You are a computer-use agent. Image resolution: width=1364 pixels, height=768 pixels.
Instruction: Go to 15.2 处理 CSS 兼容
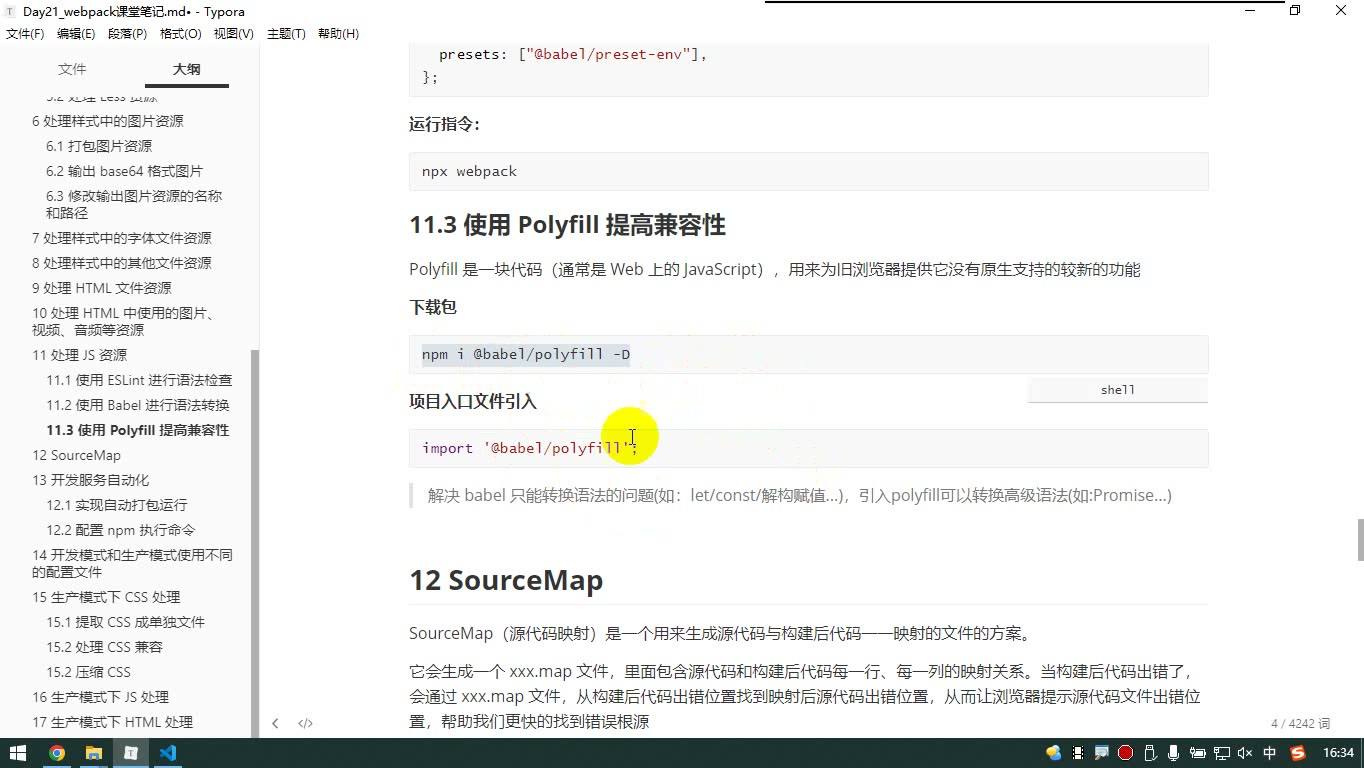tap(104, 647)
